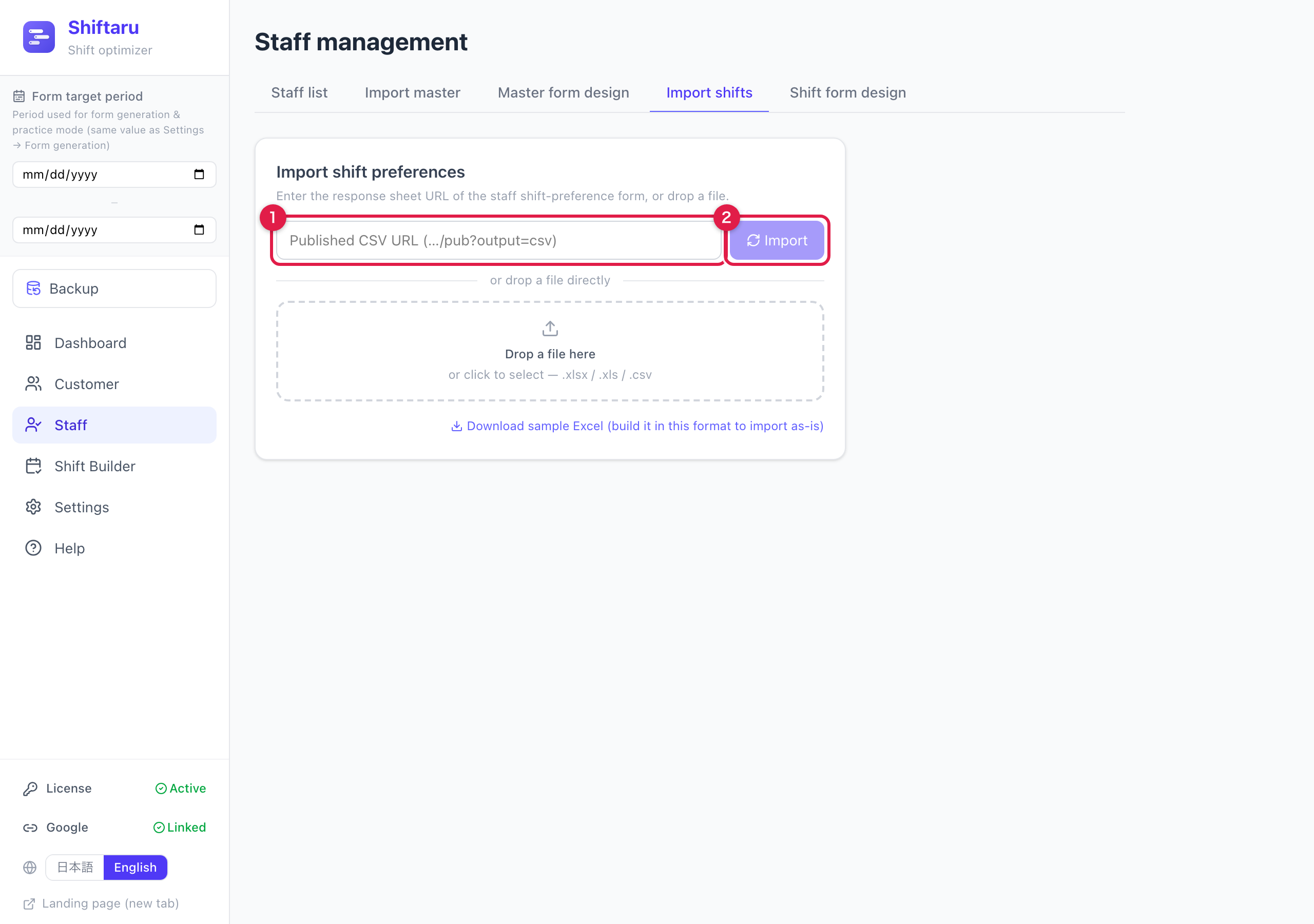Open the Staff list tab
Image resolution: width=1314 pixels, height=924 pixels.
tap(299, 93)
